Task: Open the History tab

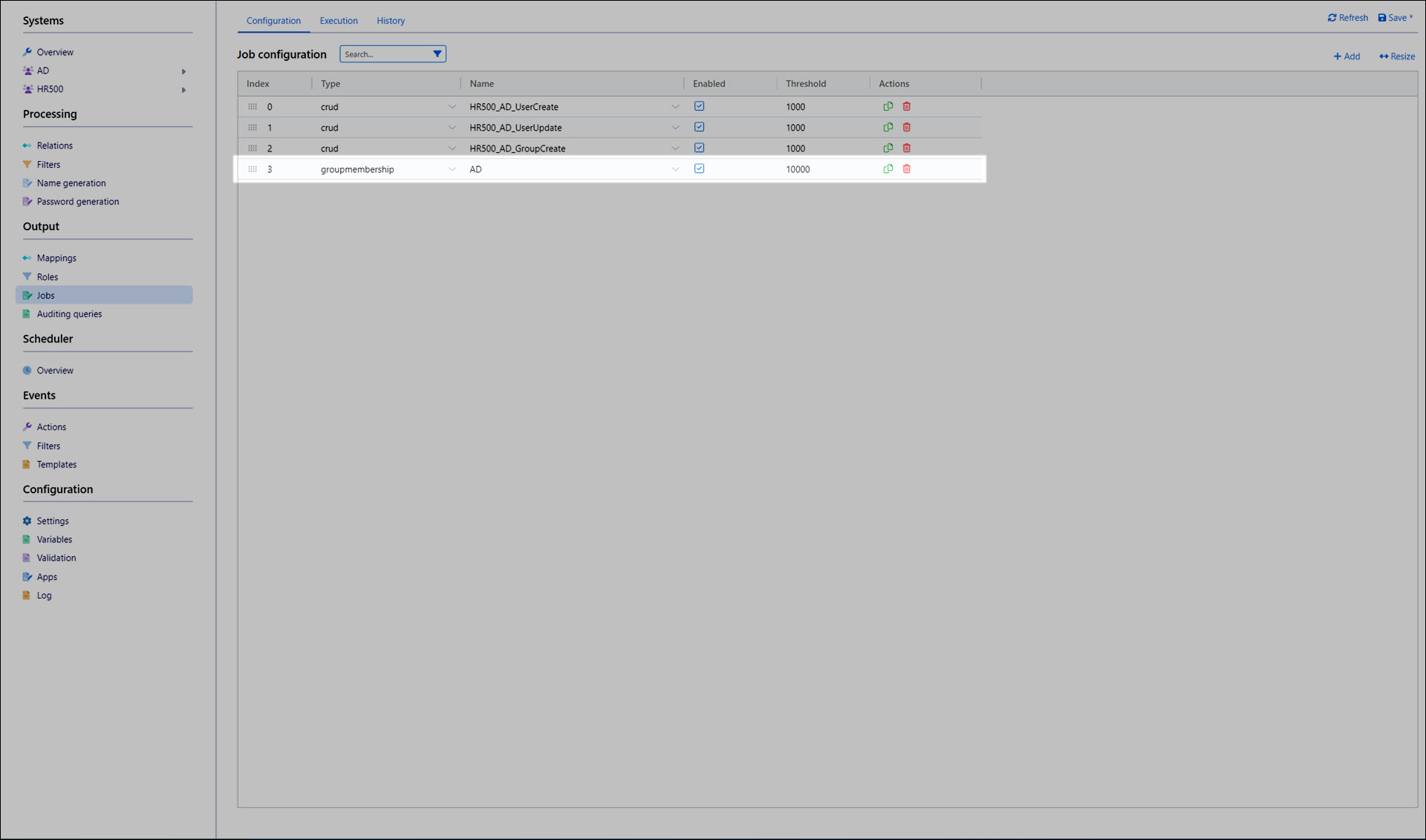Action: (391, 21)
